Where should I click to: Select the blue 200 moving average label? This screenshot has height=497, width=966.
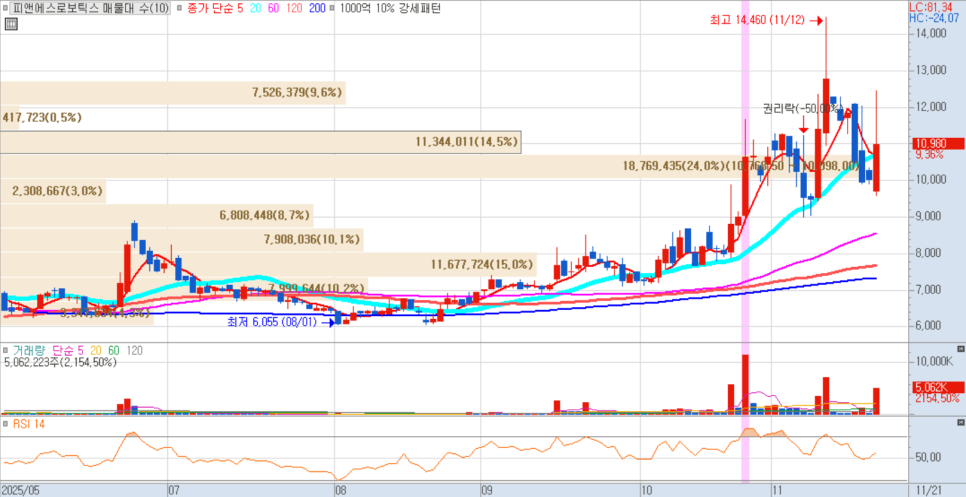click(317, 9)
